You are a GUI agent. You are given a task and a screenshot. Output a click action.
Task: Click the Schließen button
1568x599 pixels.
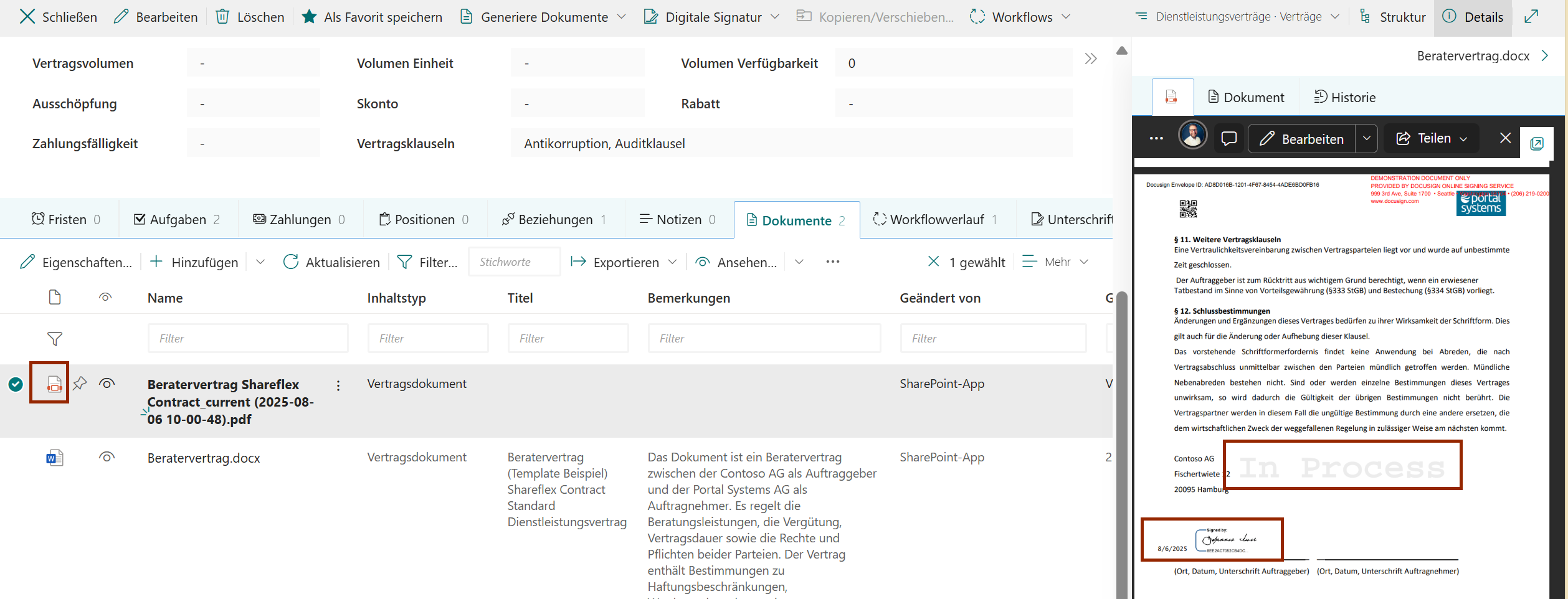point(59,17)
